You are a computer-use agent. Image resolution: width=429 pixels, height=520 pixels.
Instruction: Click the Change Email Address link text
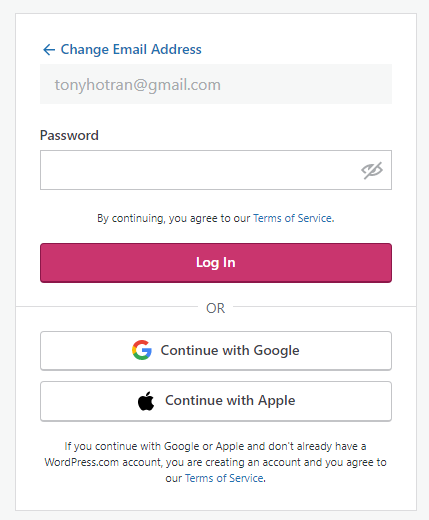[131, 49]
